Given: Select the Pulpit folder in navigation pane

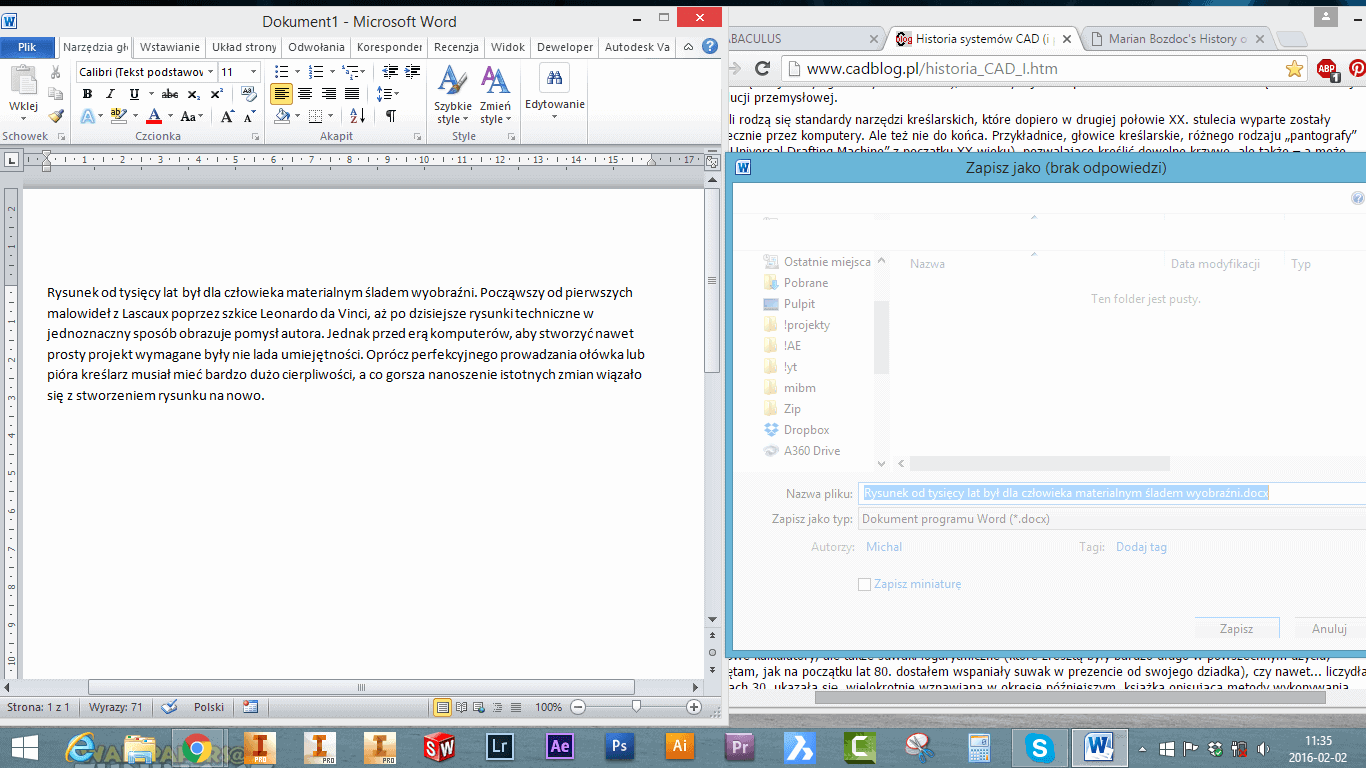Looking at the screenshot, I should [x=799, y=304].
